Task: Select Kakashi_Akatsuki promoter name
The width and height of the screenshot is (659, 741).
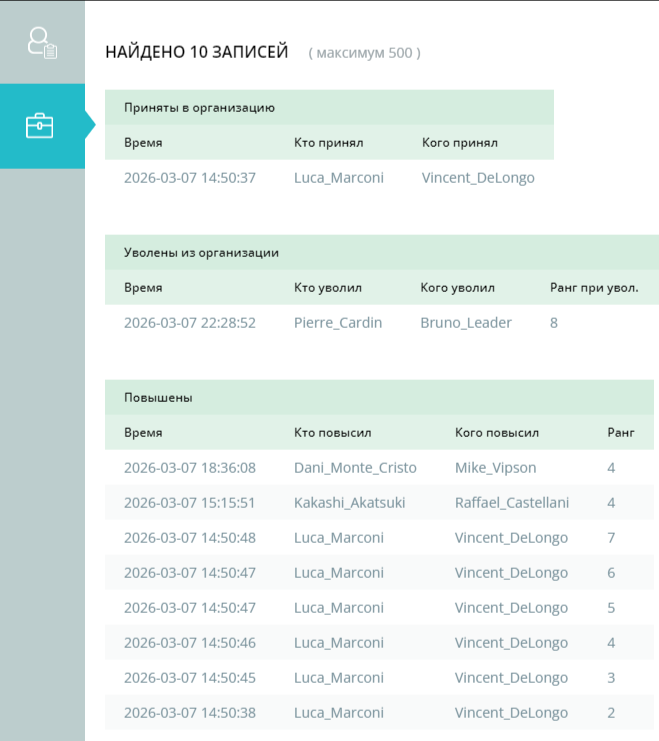Action: point(349,503)
